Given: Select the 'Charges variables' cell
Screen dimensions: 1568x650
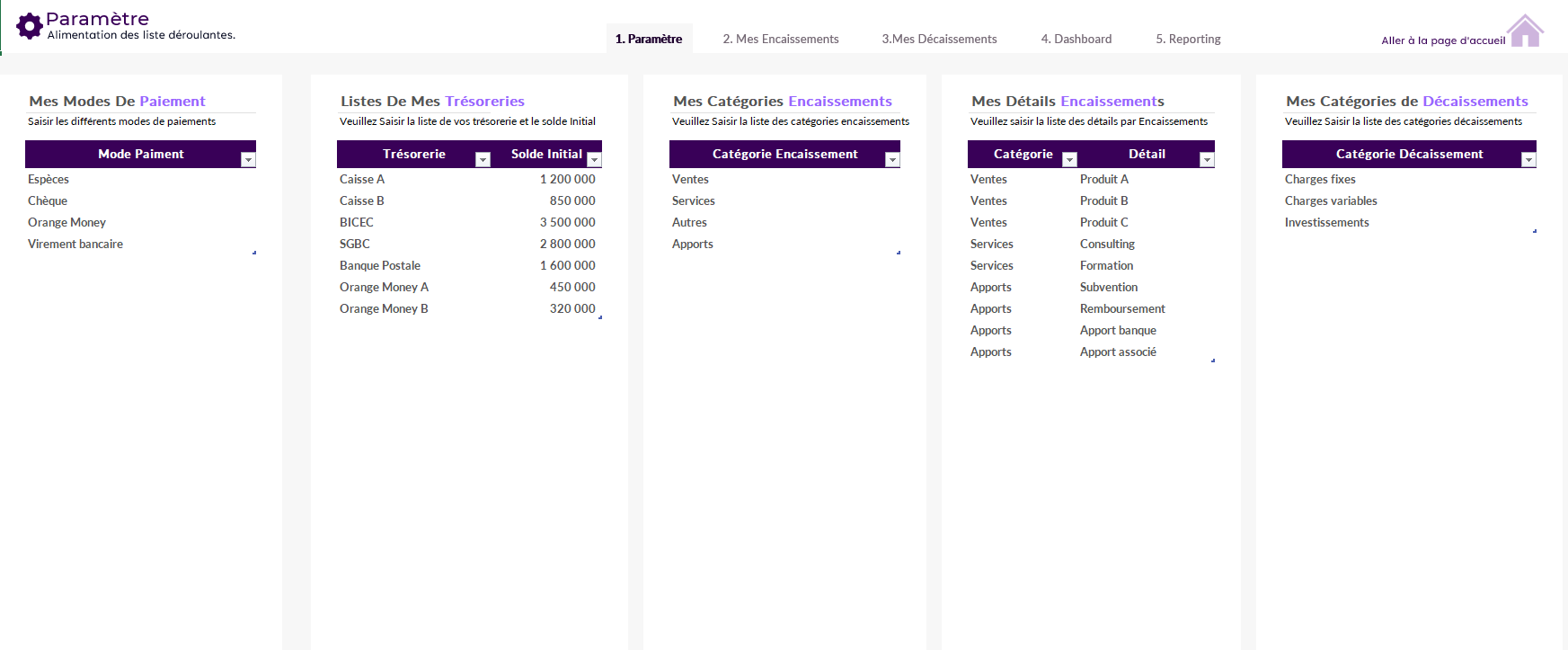Looking at the screenshot, I should [1409, 200].
